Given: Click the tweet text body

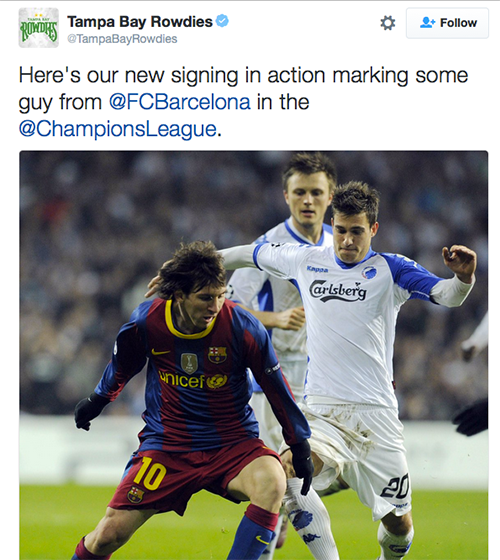Looking at the screenshot, I should pyautogui.click(x=243, y=102).
